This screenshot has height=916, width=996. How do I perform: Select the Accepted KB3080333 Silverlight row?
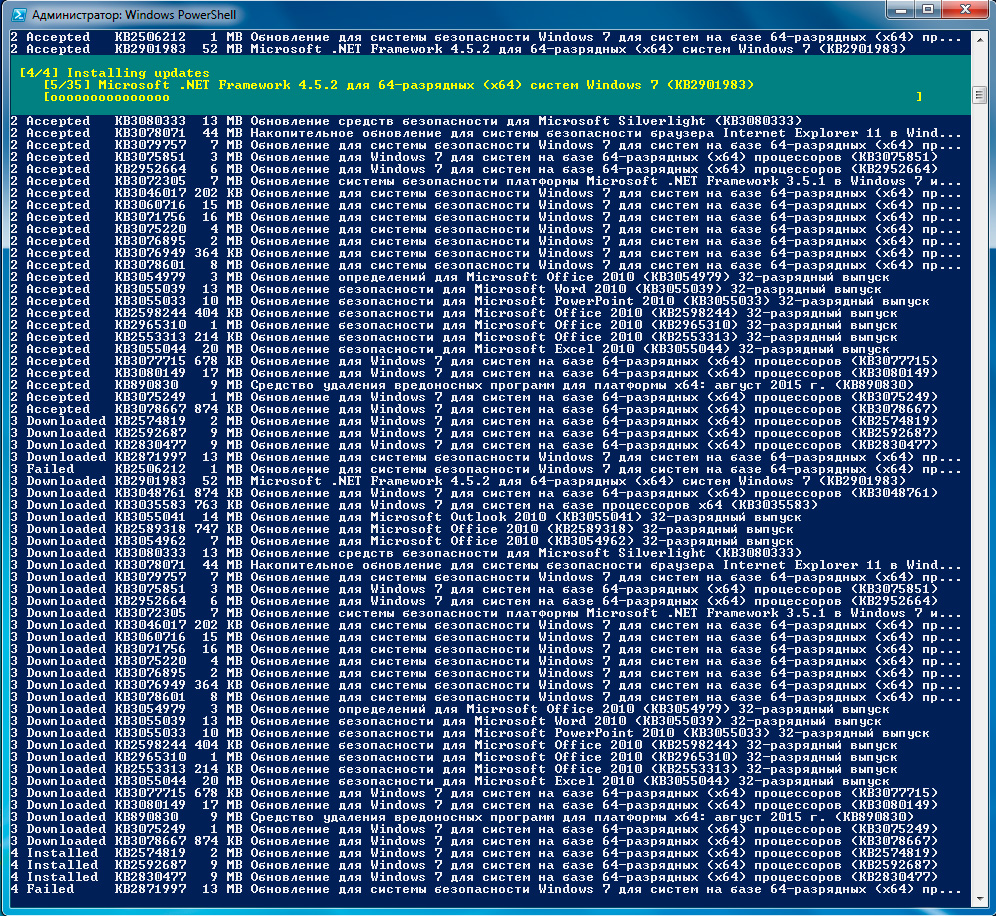pos(407,121)
